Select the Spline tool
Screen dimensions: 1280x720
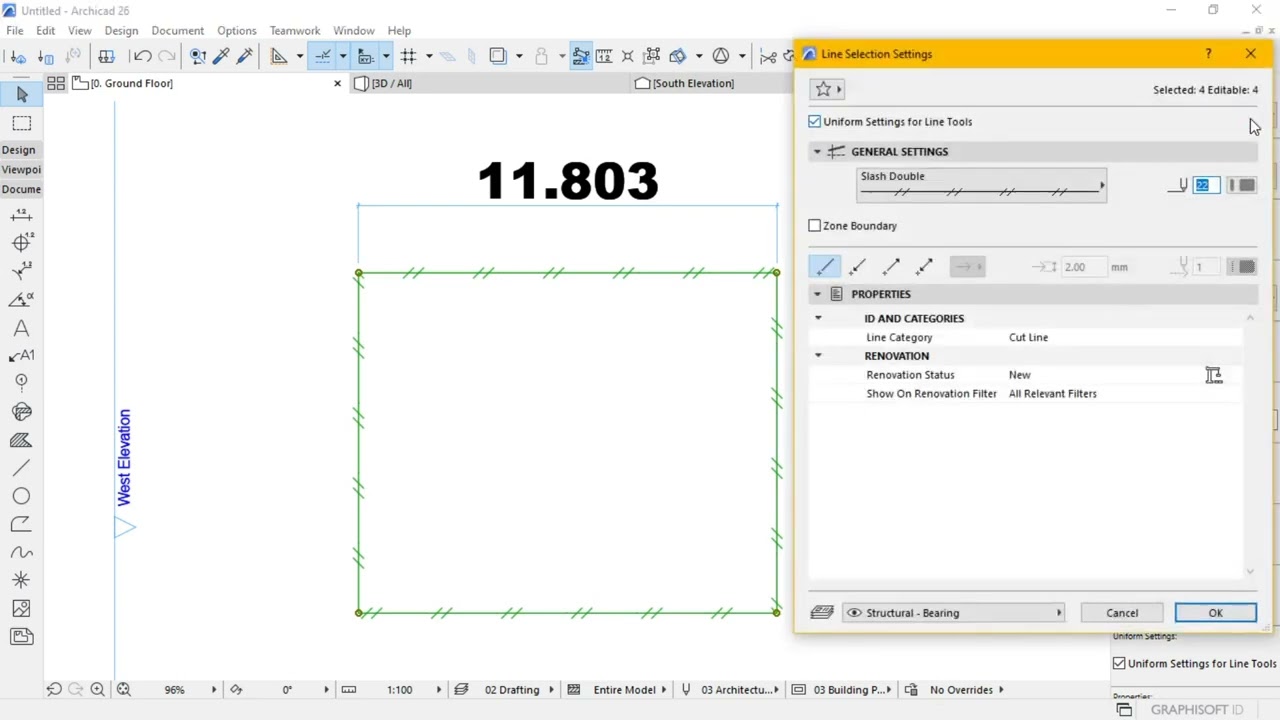coord(21,552)
